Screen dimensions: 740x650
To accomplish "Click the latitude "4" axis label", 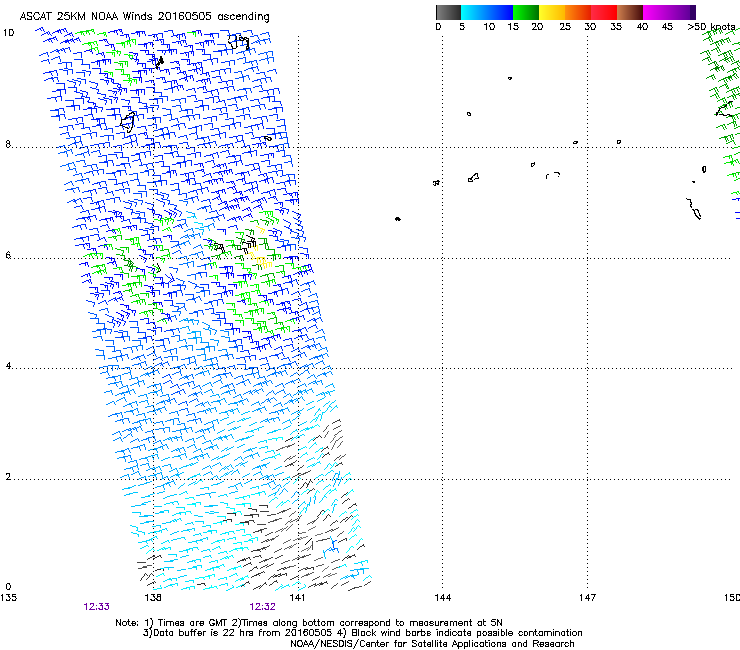I will click(x=8, y=366).
